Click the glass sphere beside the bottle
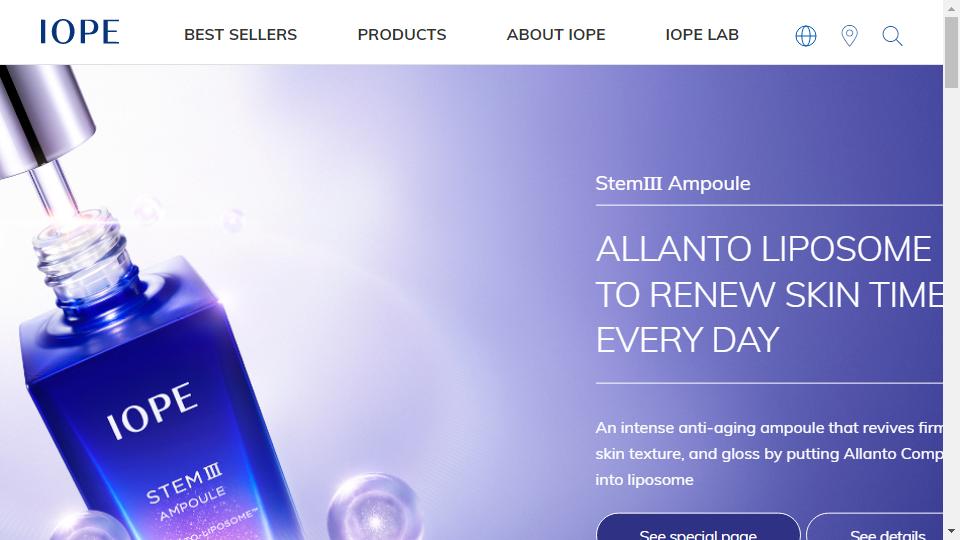 coord(375,507)
